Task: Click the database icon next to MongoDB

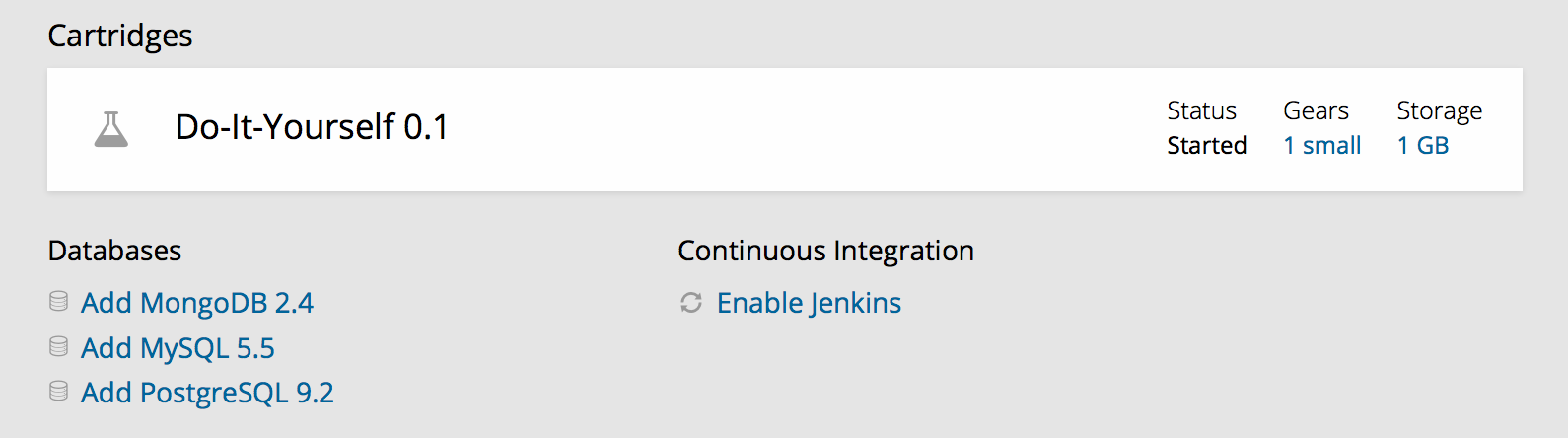Action: [x=59, y=302]
